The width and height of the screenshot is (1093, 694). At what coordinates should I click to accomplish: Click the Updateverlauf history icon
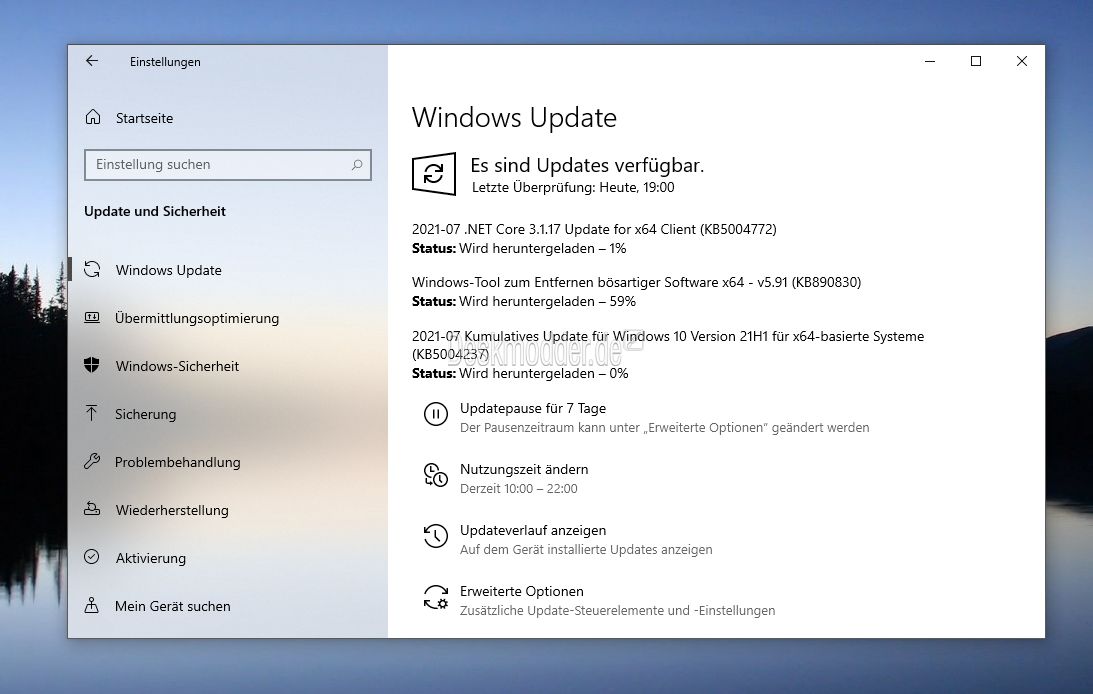tap(436, 536)
